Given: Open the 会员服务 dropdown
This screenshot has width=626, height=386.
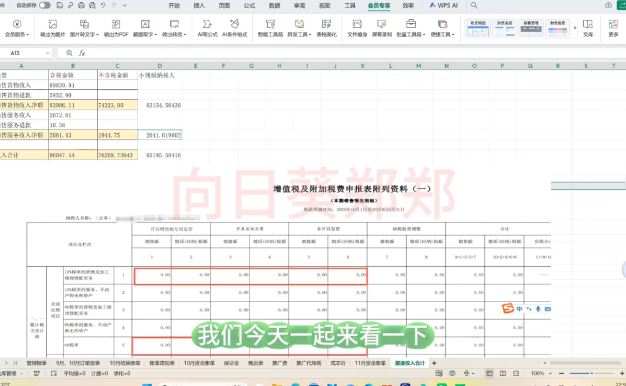Looking at the screenshot, I should [17, 28].
